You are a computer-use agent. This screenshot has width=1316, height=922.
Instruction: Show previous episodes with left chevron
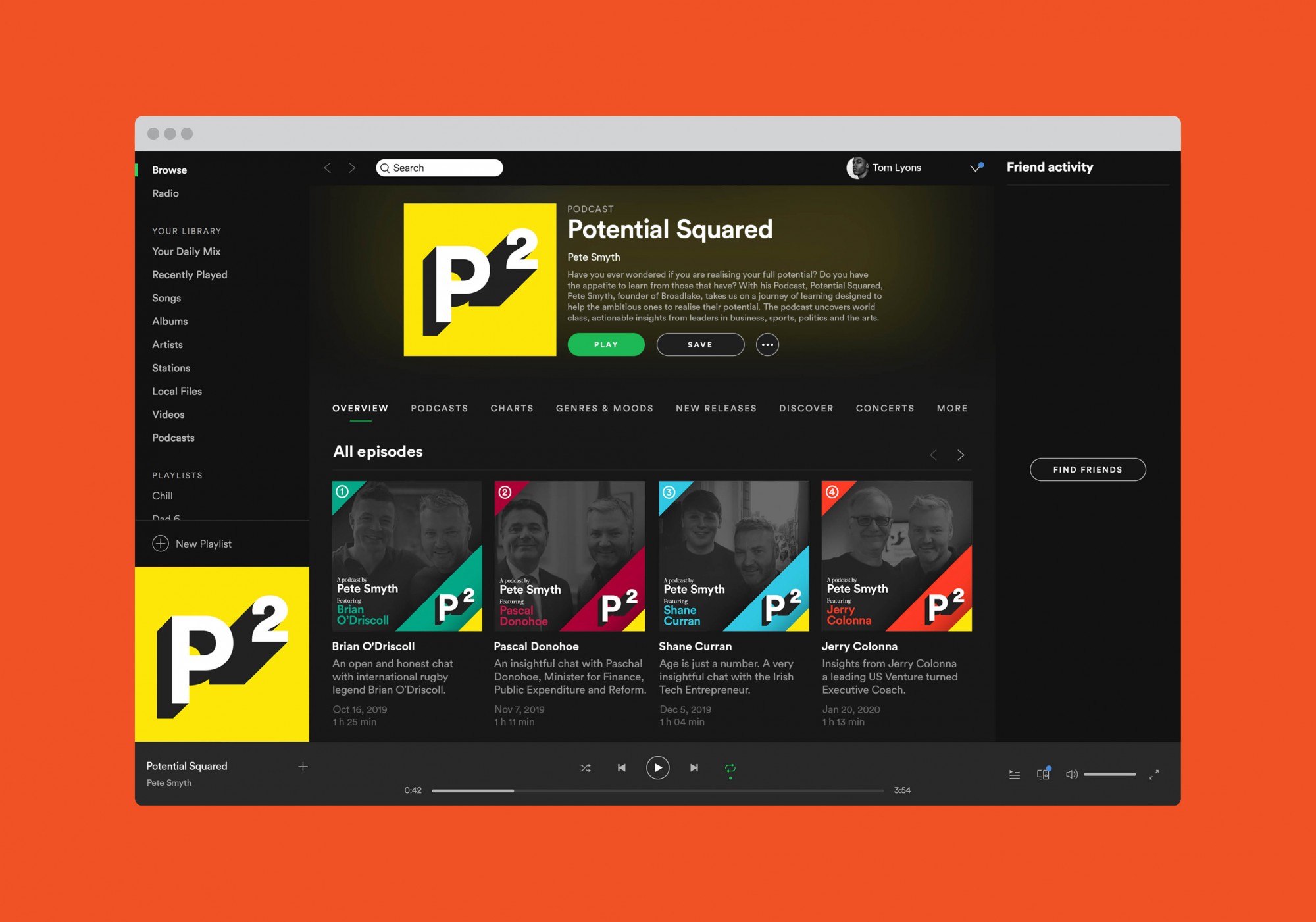933,455
